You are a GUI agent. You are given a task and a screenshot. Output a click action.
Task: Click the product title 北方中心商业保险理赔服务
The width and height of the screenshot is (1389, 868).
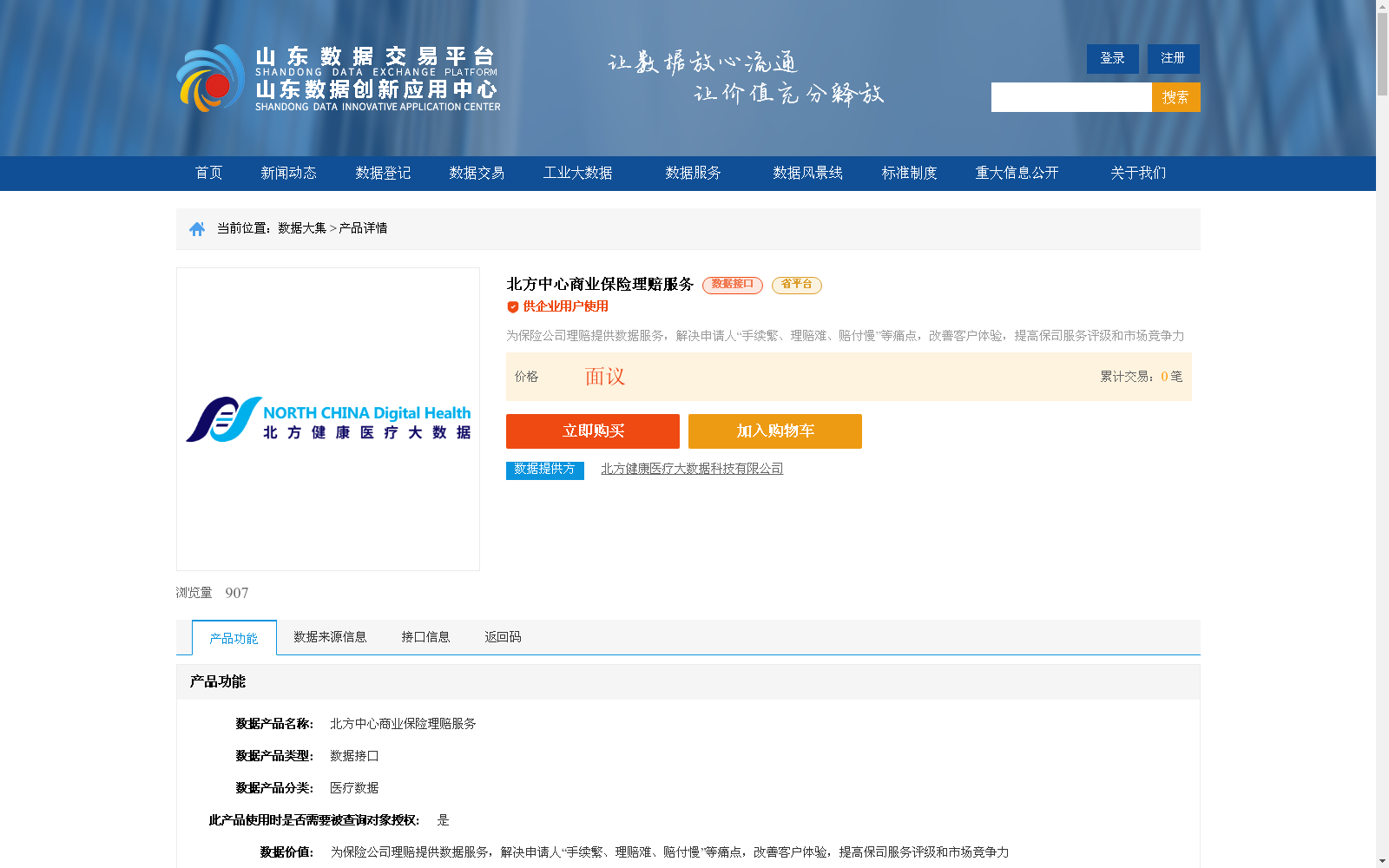[x=600, y=285]
